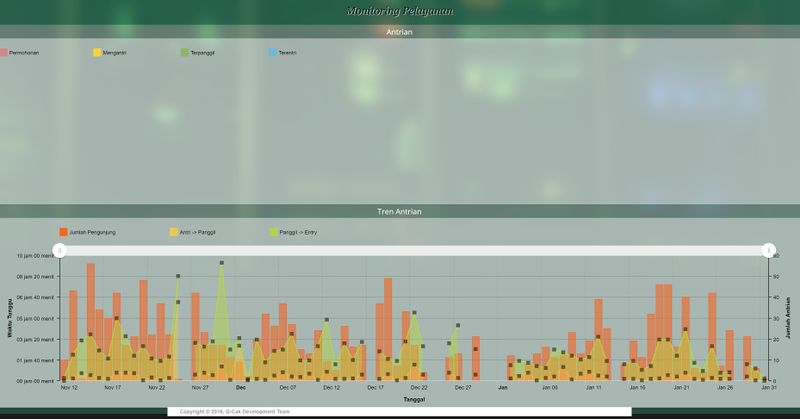Viewport: 800px width, 419px height.
Task: Click the Copyright Q-Cak Development Team text
Action: pyautogui.click(x=235, y=411)
